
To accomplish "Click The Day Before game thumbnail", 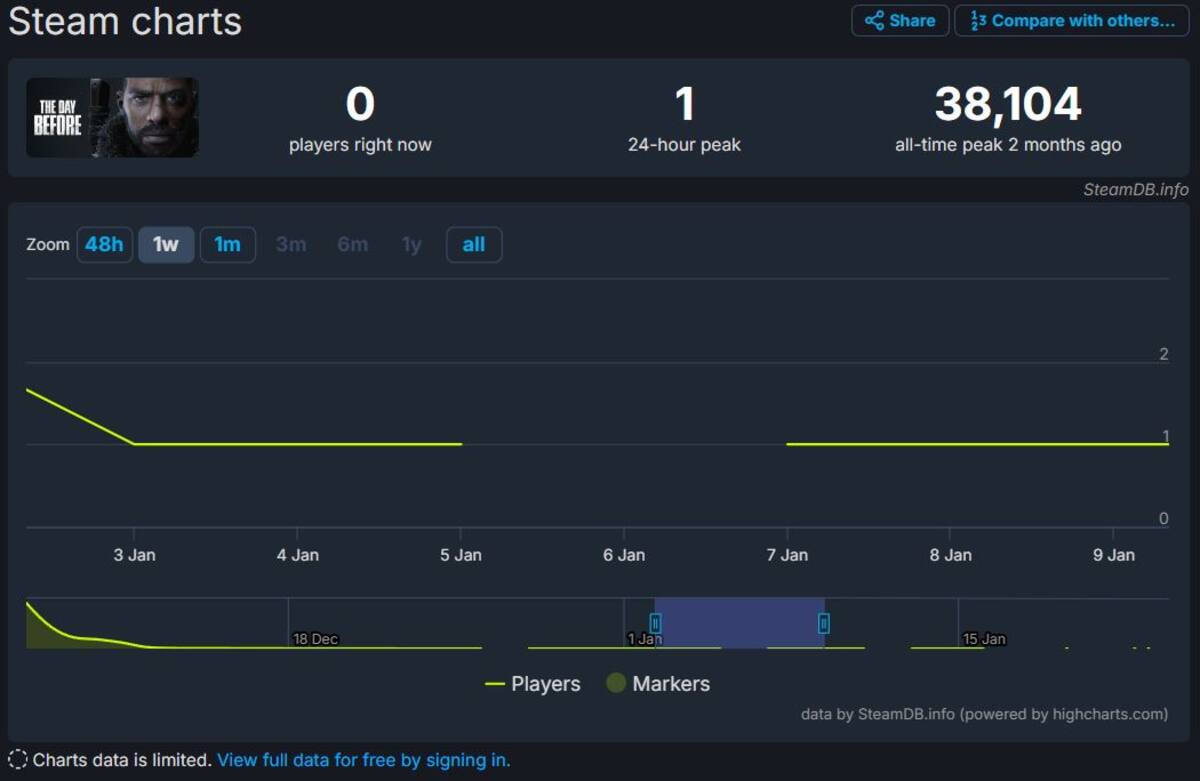I will click(x=112, y=117).
